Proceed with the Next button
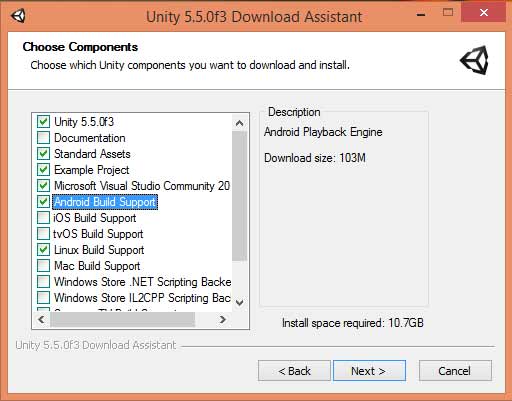Viewport: 512px width, 401px height. [369, 371]
